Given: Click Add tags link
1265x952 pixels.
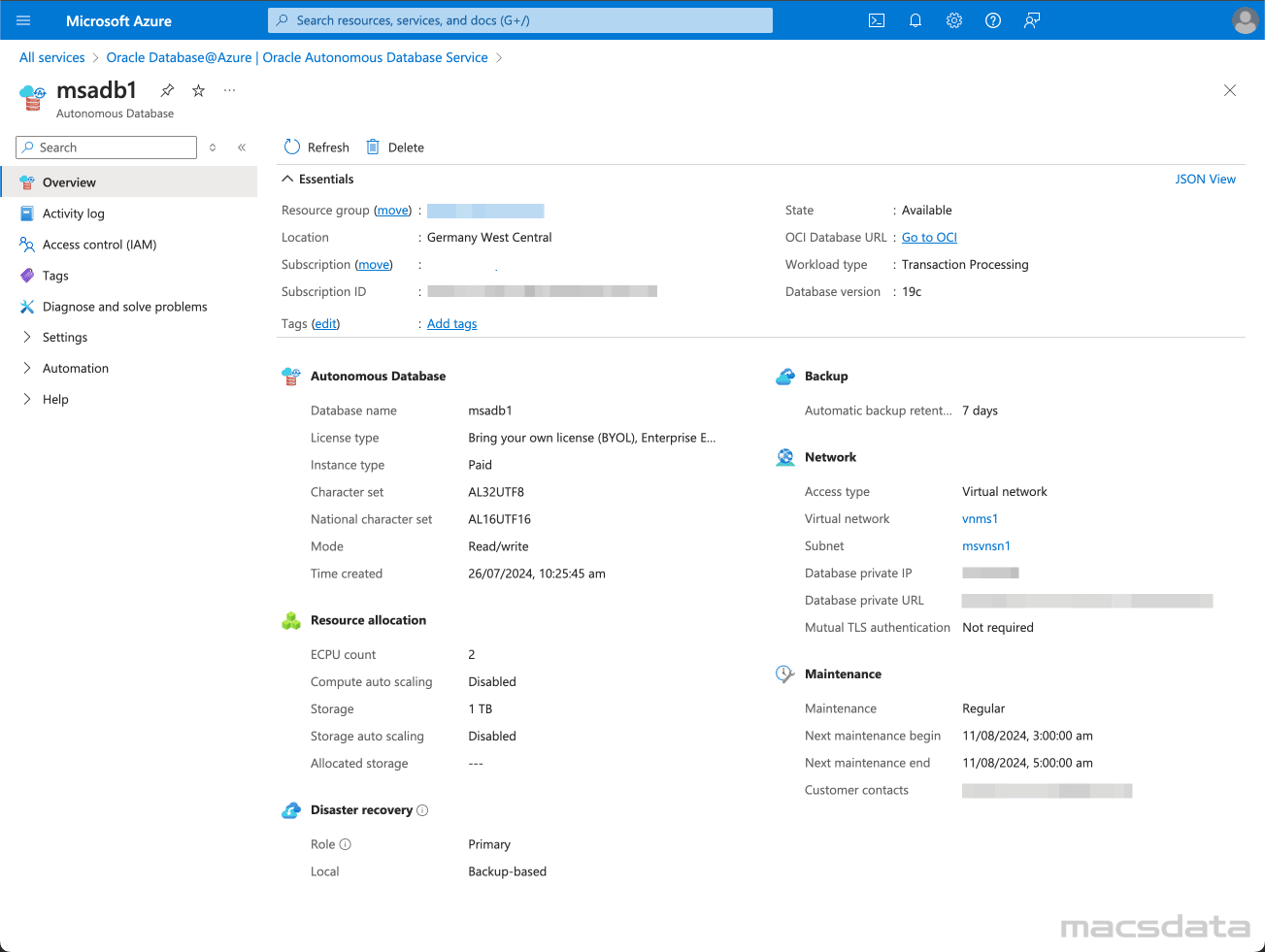Looking at the screenshot, I should coord(452,323).
